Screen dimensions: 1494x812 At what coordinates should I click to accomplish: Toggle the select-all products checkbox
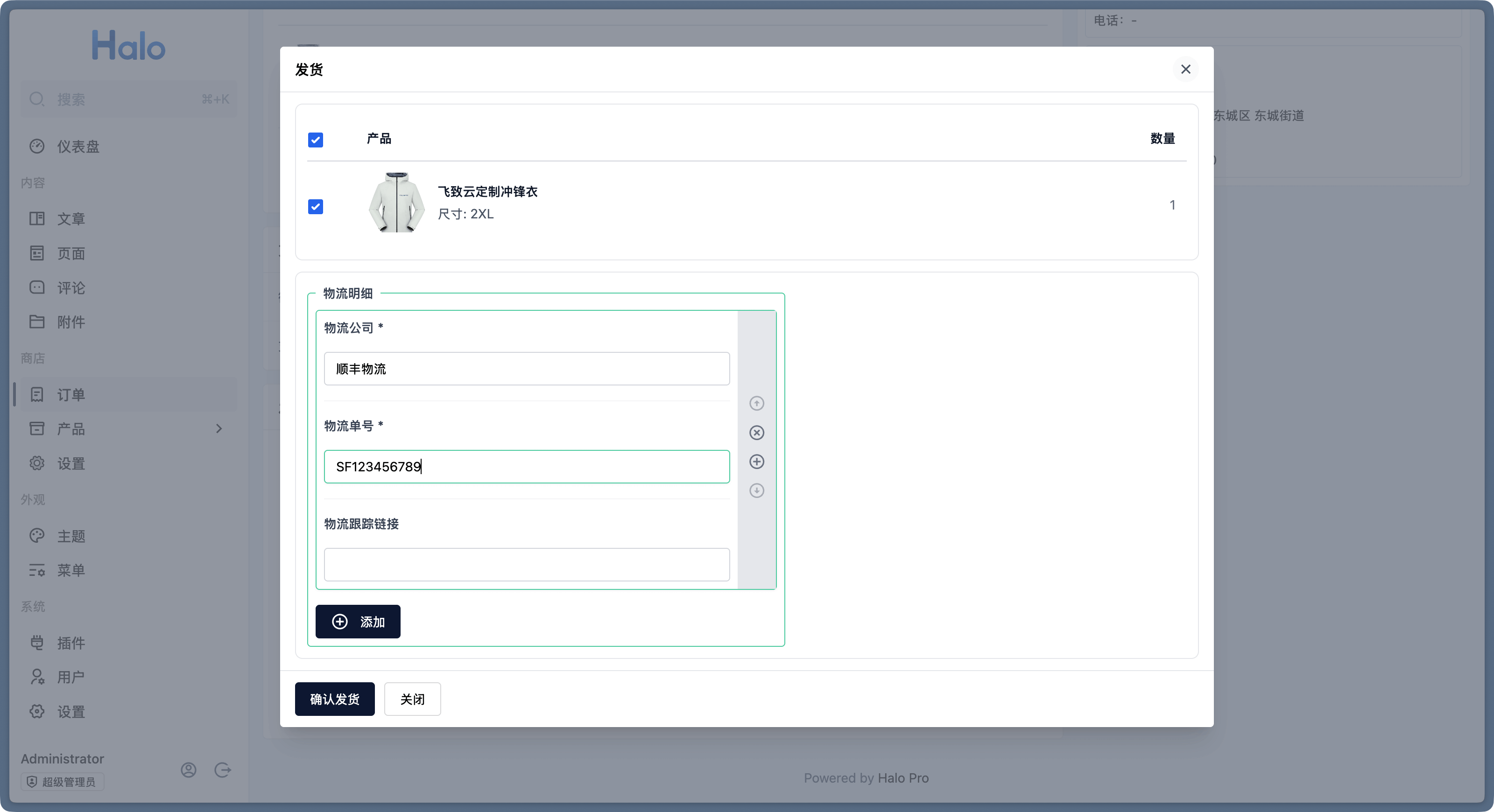[316, 140]
